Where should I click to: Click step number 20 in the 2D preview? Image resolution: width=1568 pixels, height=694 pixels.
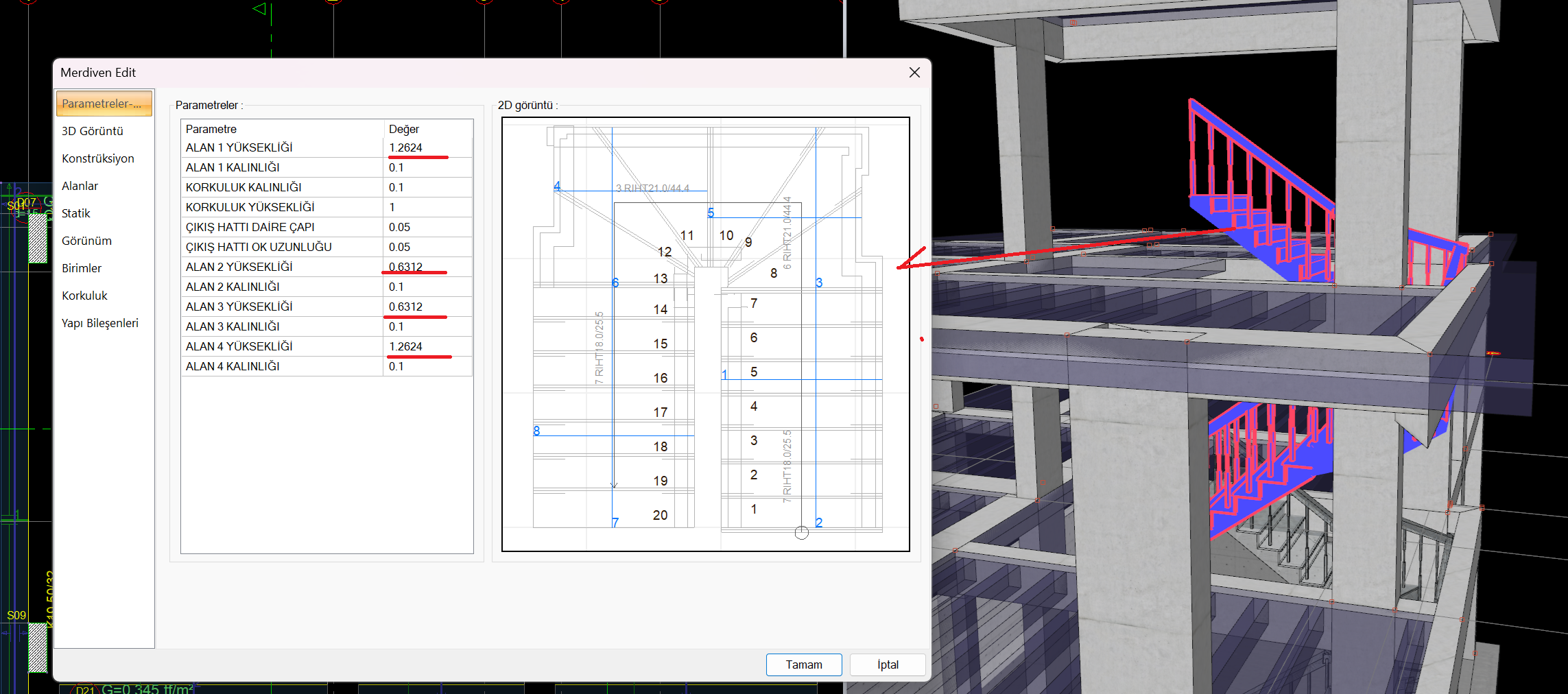coord(660,515)
